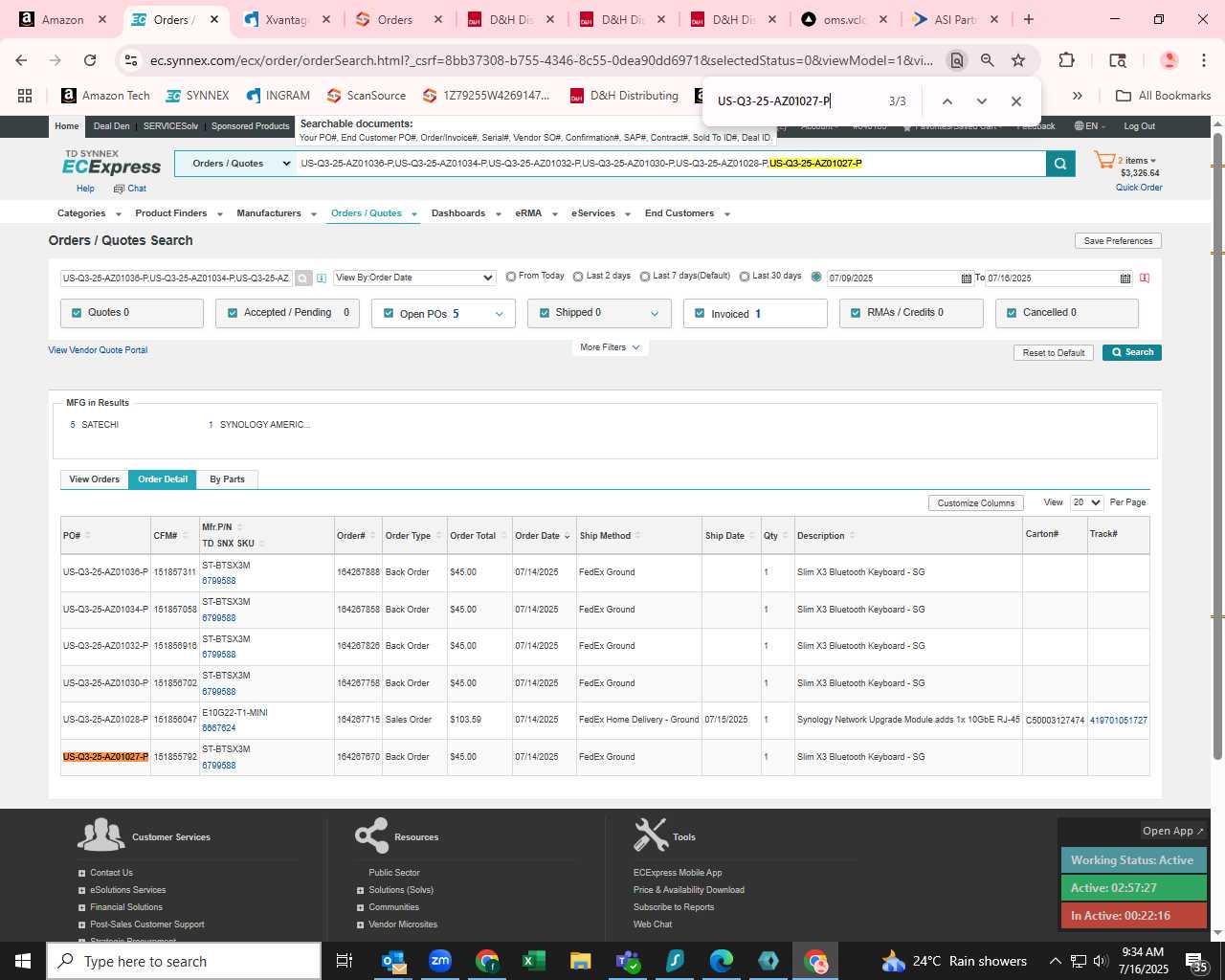Open Chrome extensions puzzle icon
Image resolution: width=1225 pixels, height=980 pixels.
click(1066, 60)
